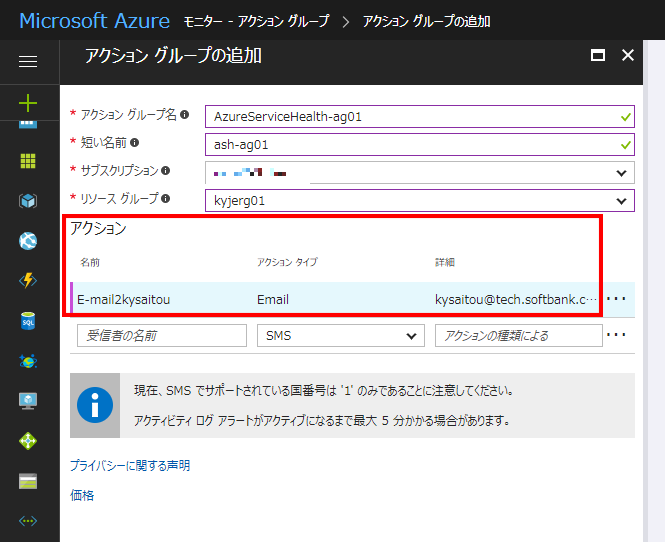665x542 pixels.
Task: Click the ash-ag01 short name field
Action: [420, 145]
